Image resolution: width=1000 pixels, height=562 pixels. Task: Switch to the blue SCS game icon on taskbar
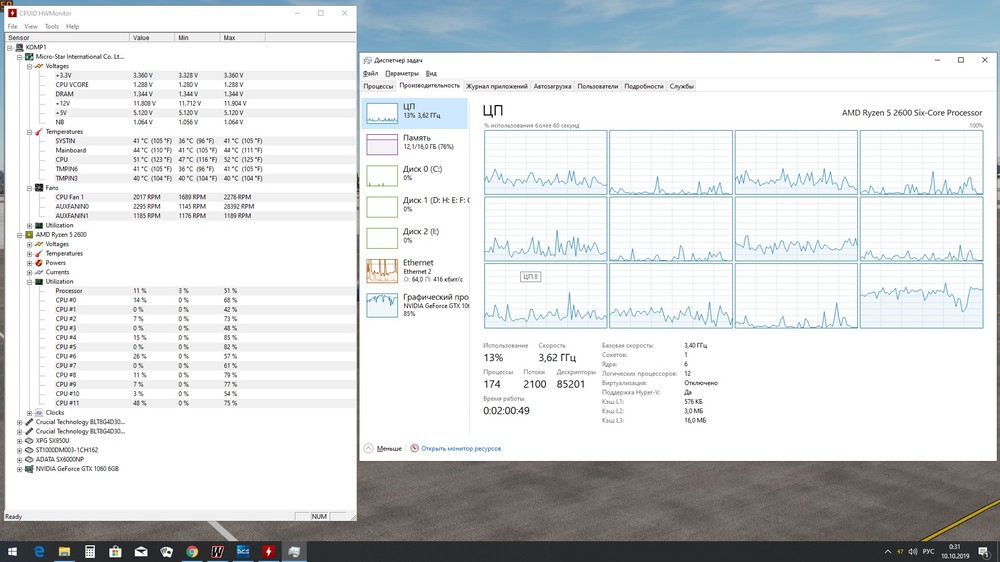(x=243, y=552)
